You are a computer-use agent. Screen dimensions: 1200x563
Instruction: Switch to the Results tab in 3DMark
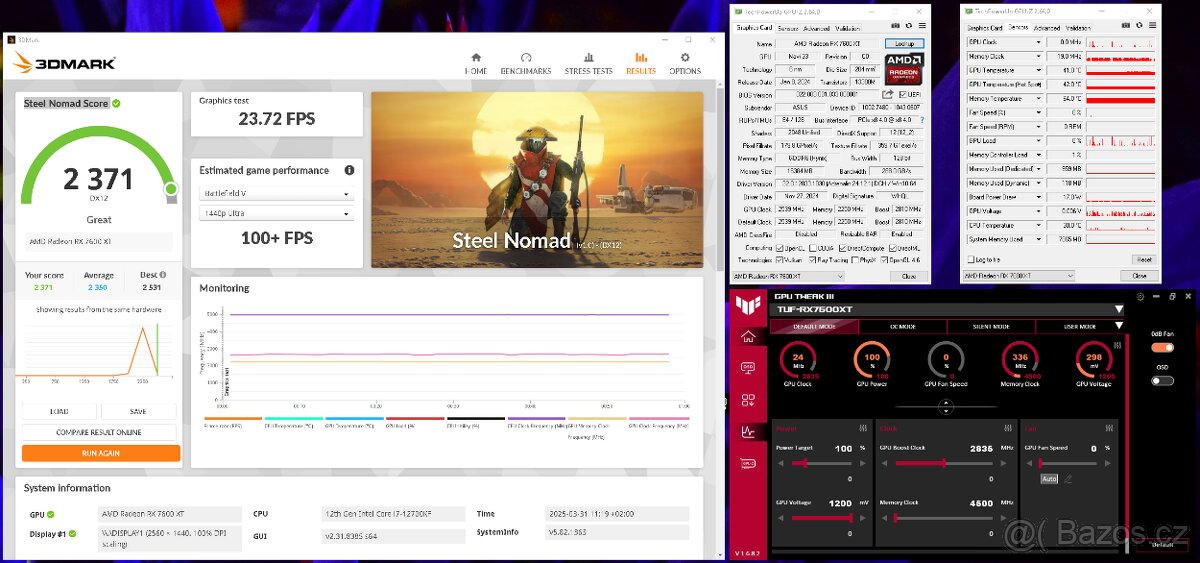(641, 63)
